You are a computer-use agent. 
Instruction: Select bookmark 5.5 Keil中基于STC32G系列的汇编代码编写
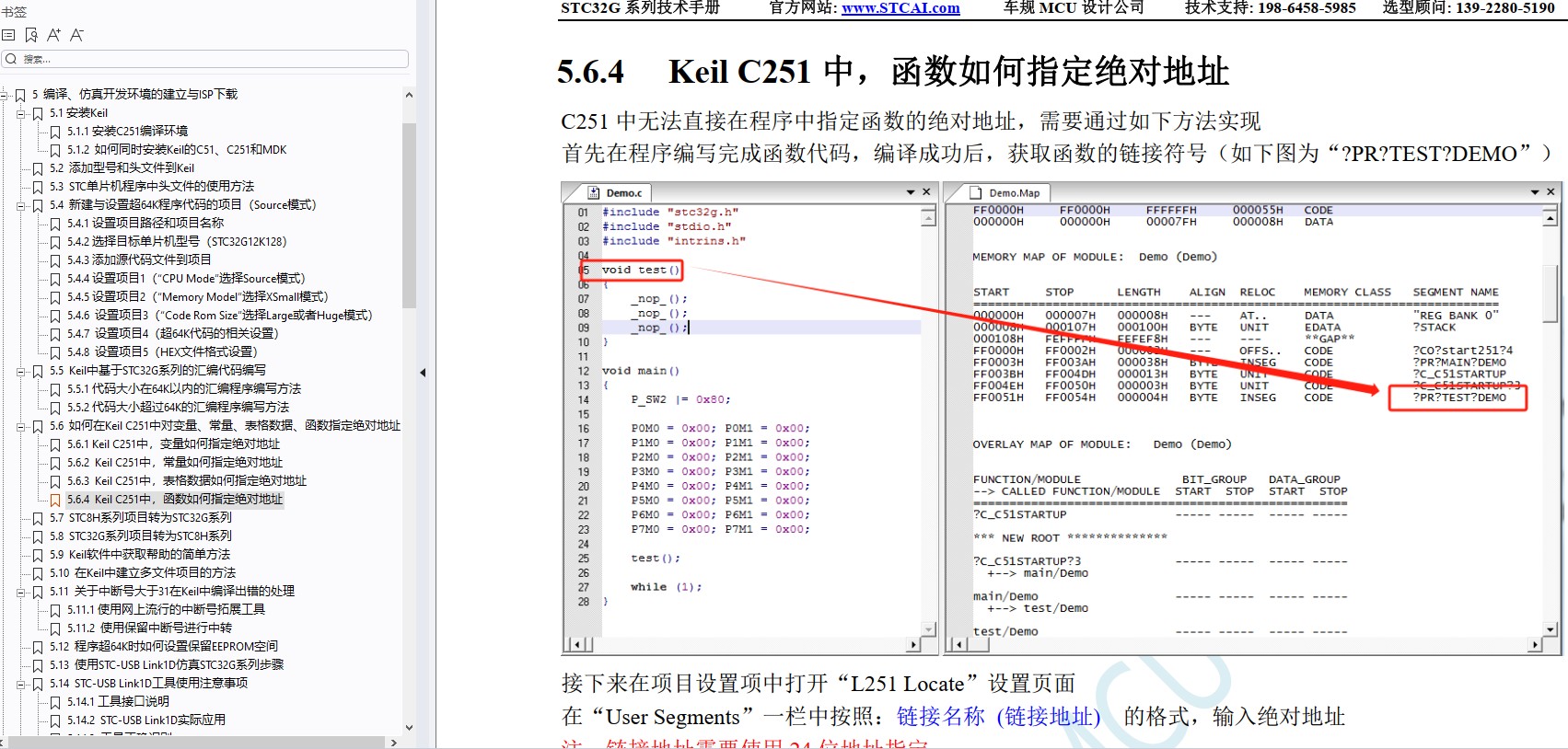[x=157, y=371]
